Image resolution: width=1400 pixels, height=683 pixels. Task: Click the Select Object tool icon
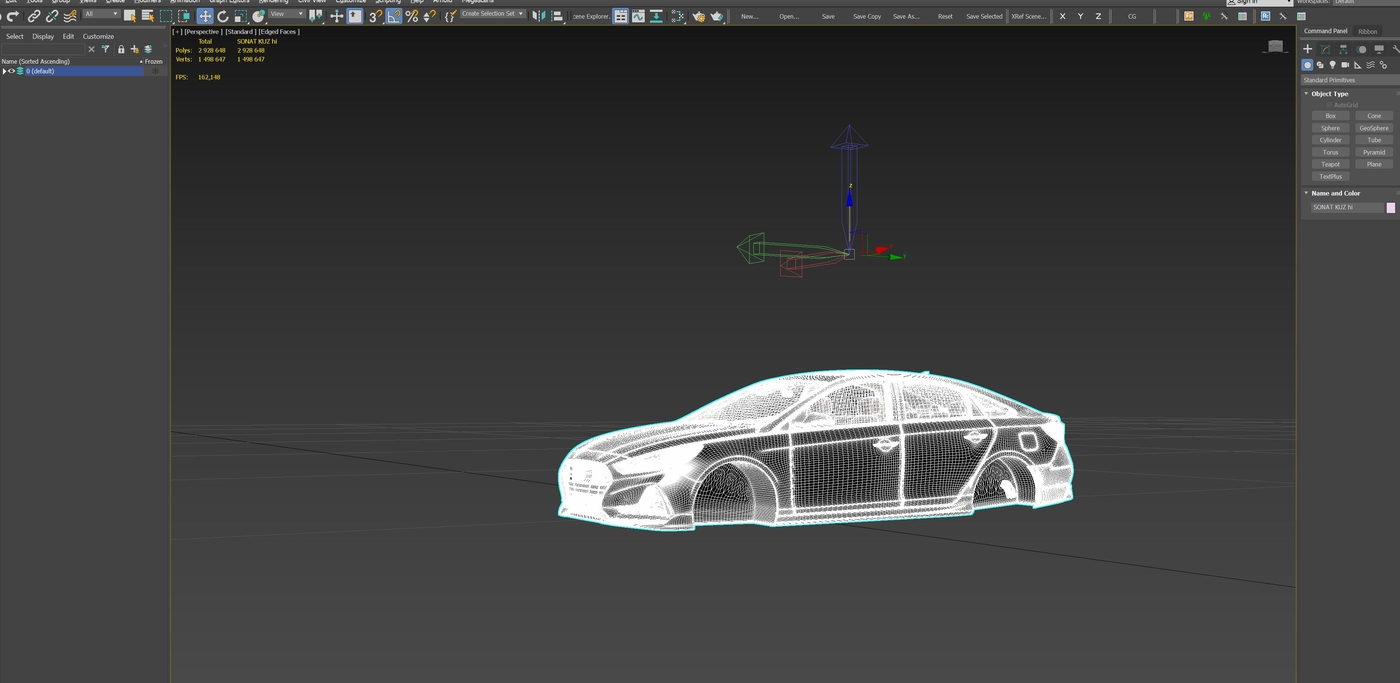[x=130, y=16]
